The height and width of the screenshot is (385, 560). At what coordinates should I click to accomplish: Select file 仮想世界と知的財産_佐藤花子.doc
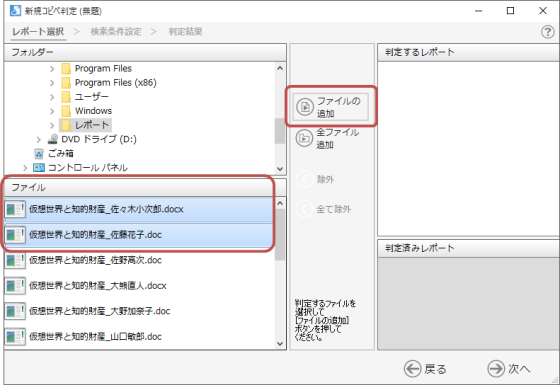140,235
